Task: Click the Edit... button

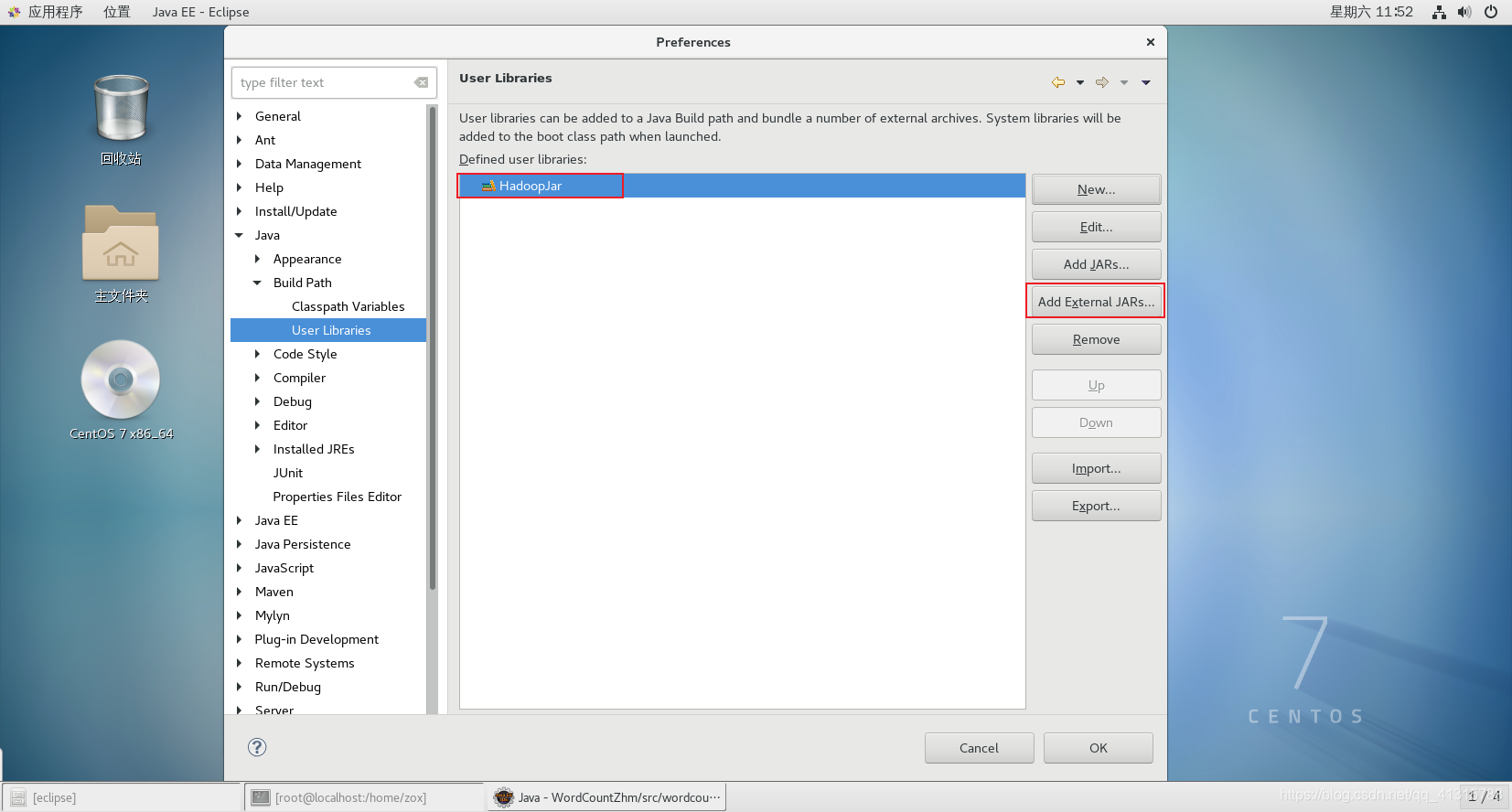Action: point(1096,227)
